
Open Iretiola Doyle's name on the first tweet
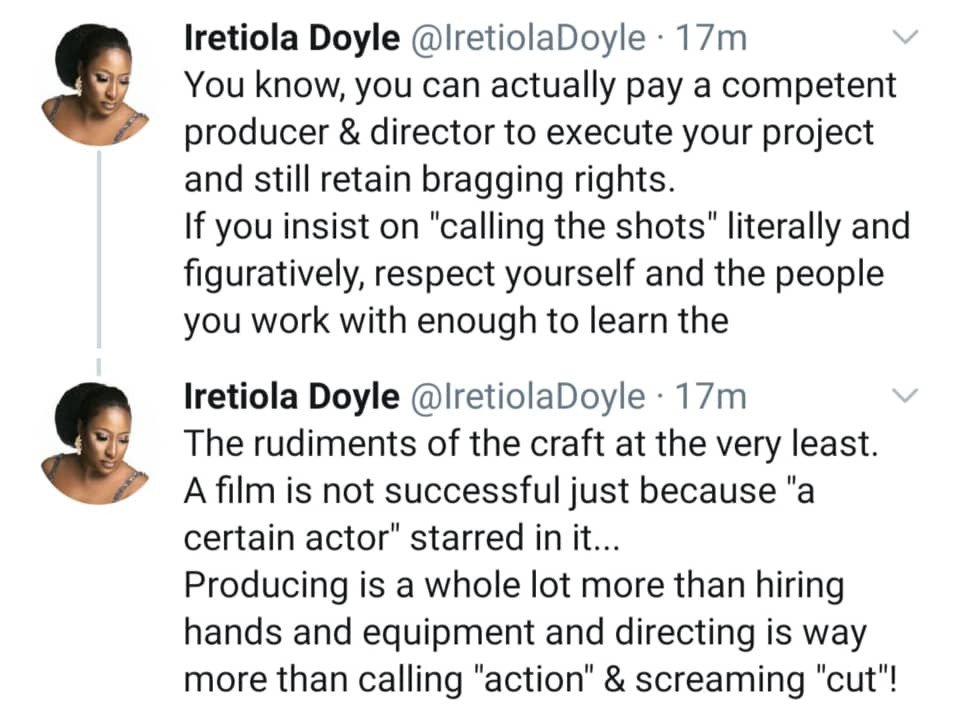(x=291, y=39)
